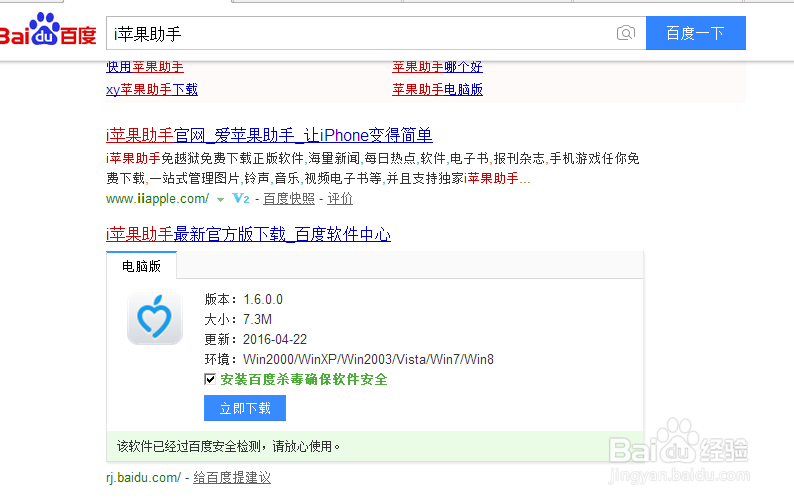794x503 pixels.
Task: Click the 立即下载 download button
Action: tap(245, 408)
